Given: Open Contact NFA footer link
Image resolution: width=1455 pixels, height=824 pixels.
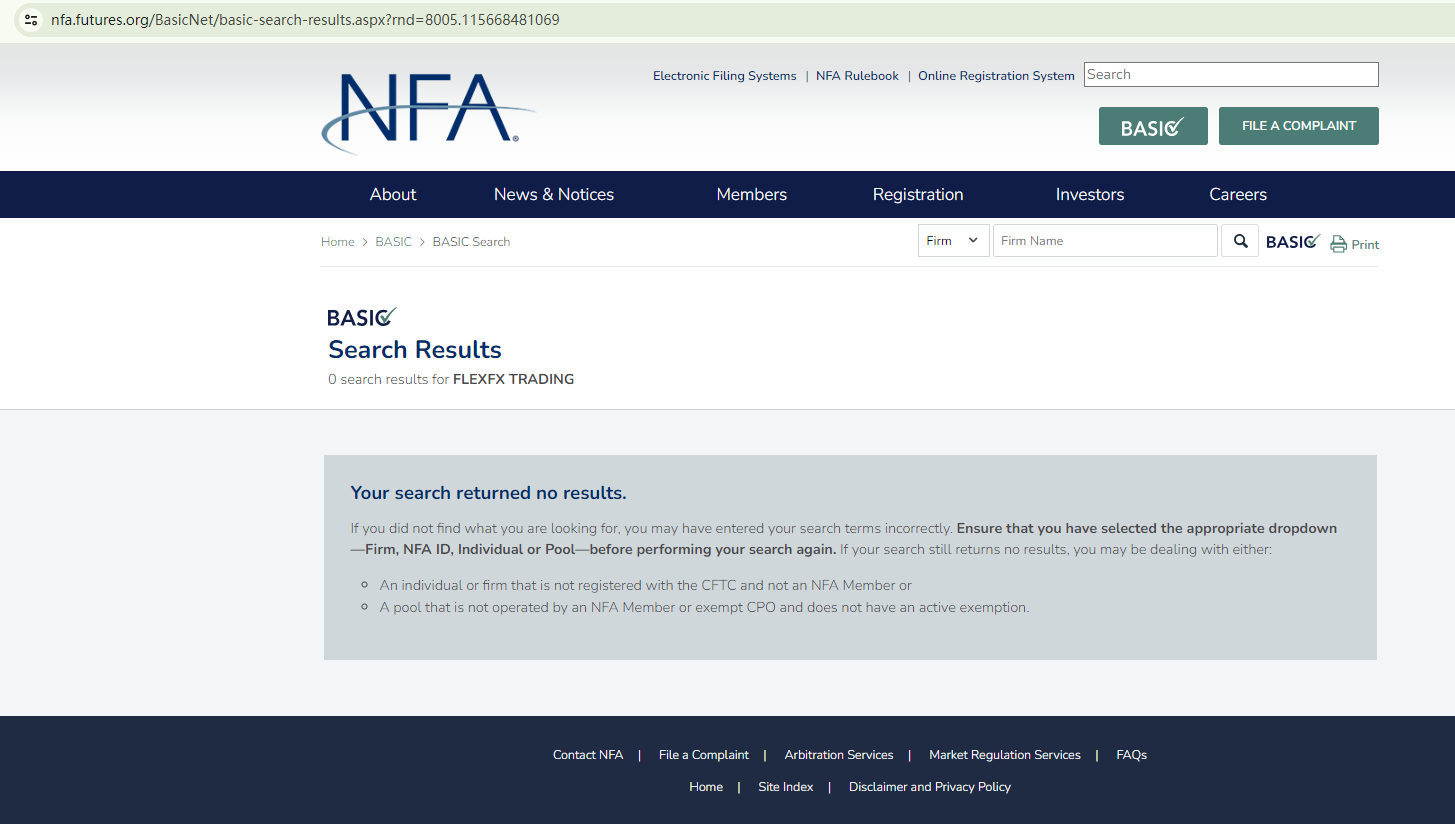Looking at the screenshot, I should 588,755.
